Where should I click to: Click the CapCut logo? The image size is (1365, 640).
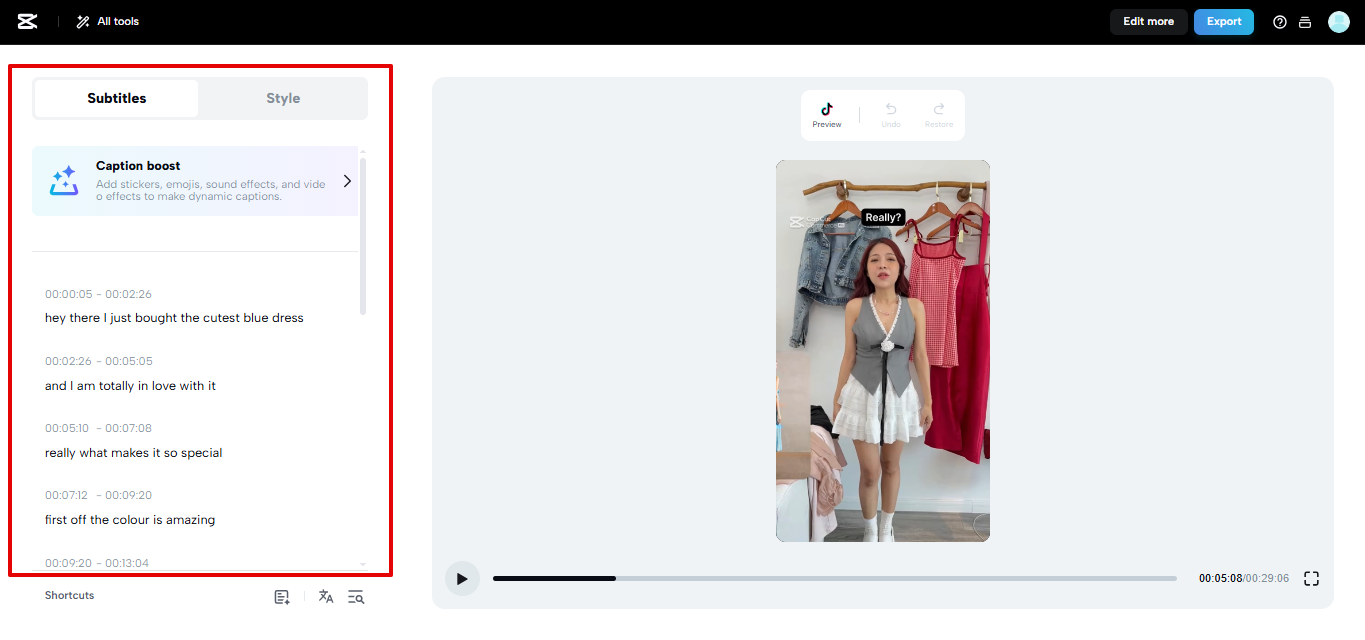[x=26, y=21]
